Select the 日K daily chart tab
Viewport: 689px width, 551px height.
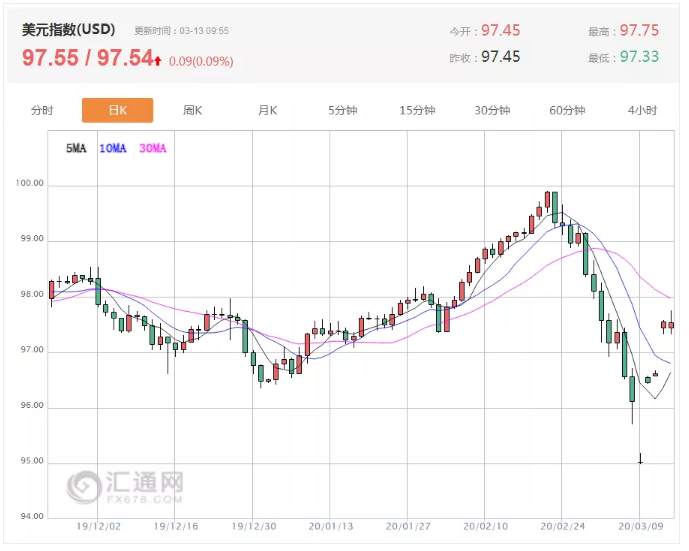[x=117, y=110]
